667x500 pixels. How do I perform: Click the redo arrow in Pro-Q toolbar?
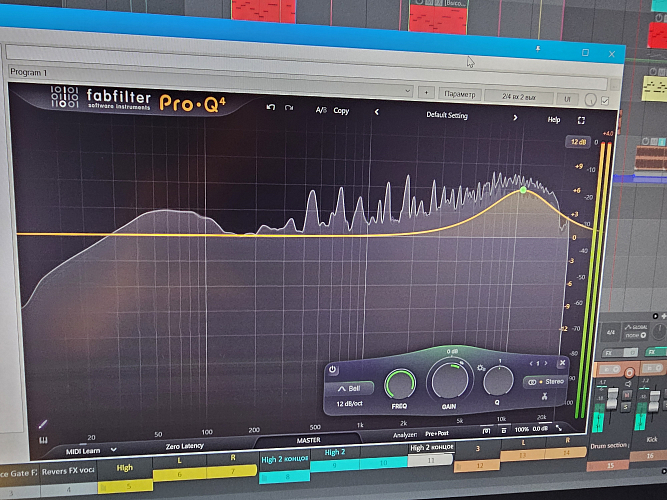pyautogui.click(x=288, y=109)
